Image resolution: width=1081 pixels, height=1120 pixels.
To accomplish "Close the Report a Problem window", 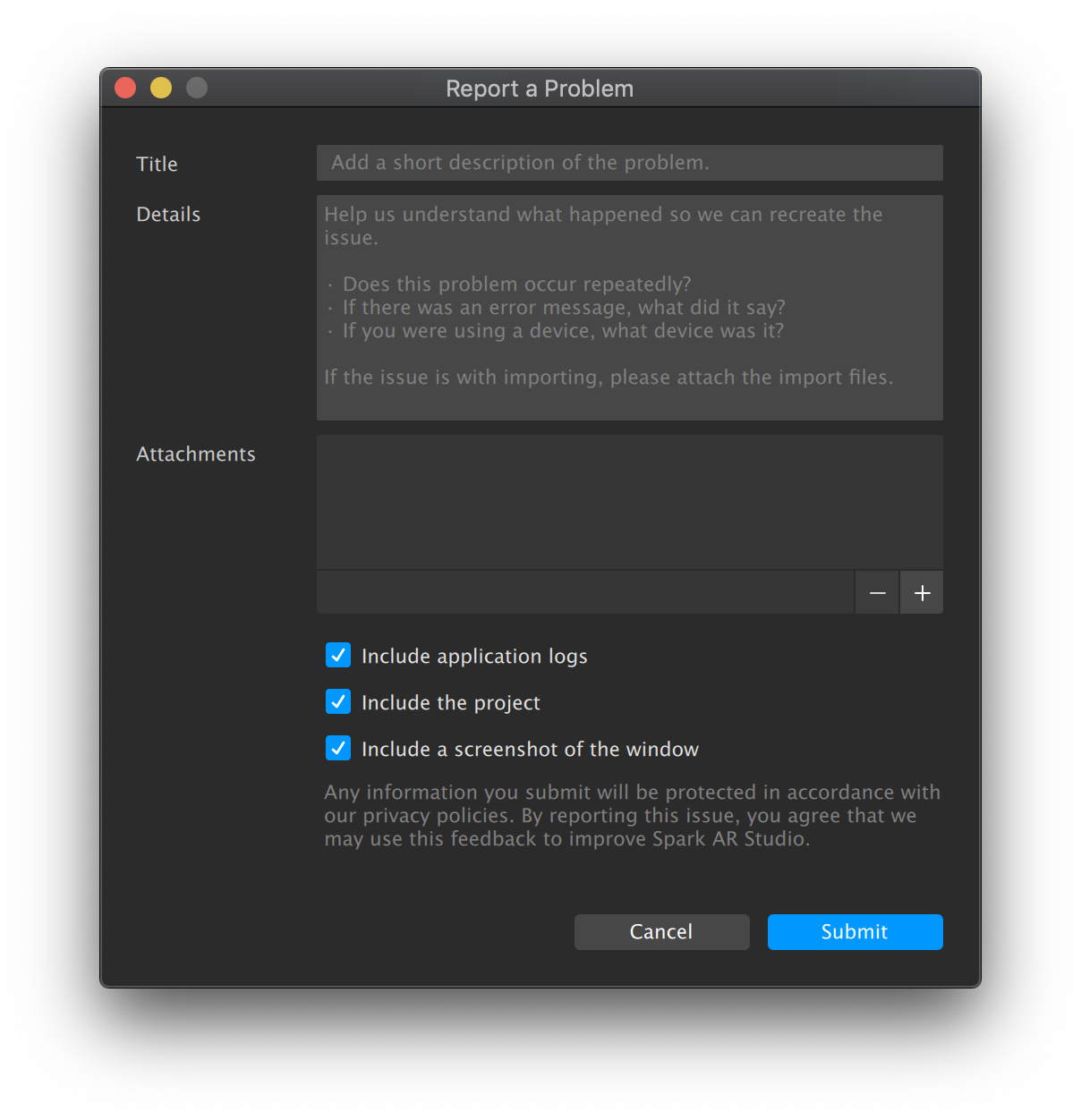I will (125, 88).
